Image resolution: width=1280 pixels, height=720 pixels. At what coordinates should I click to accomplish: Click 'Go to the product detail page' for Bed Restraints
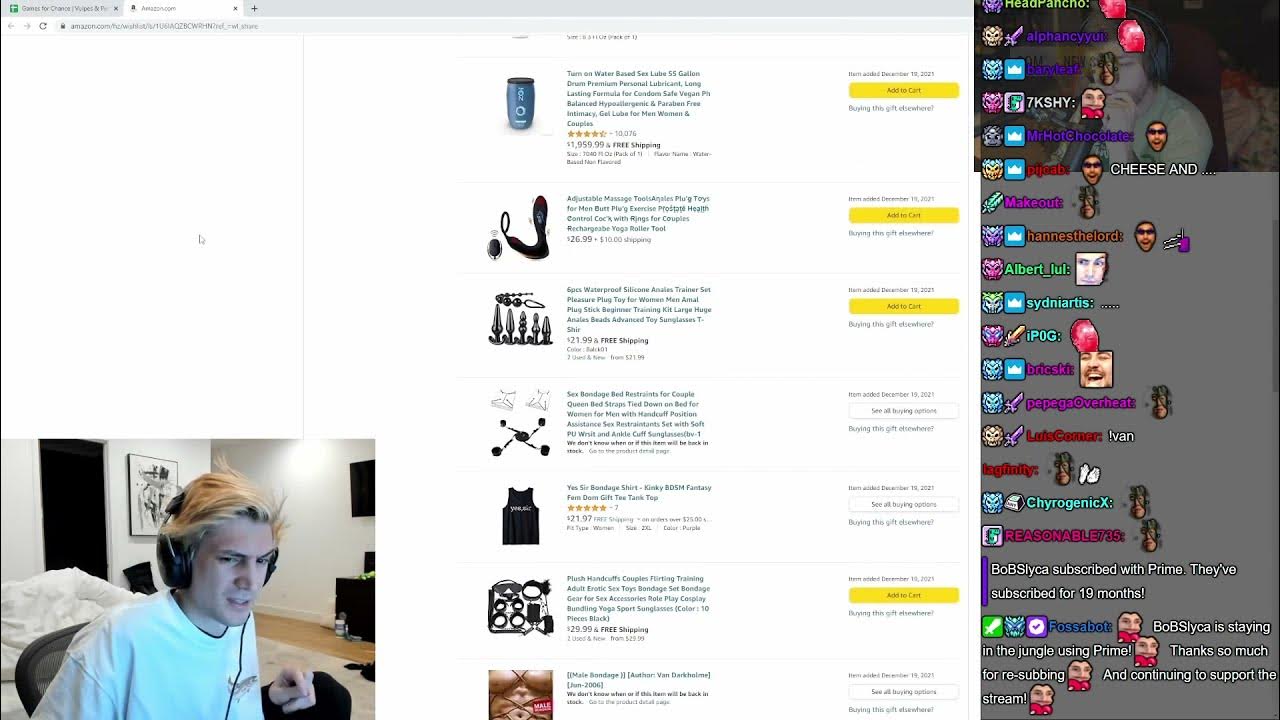click(x=629, y=451)
